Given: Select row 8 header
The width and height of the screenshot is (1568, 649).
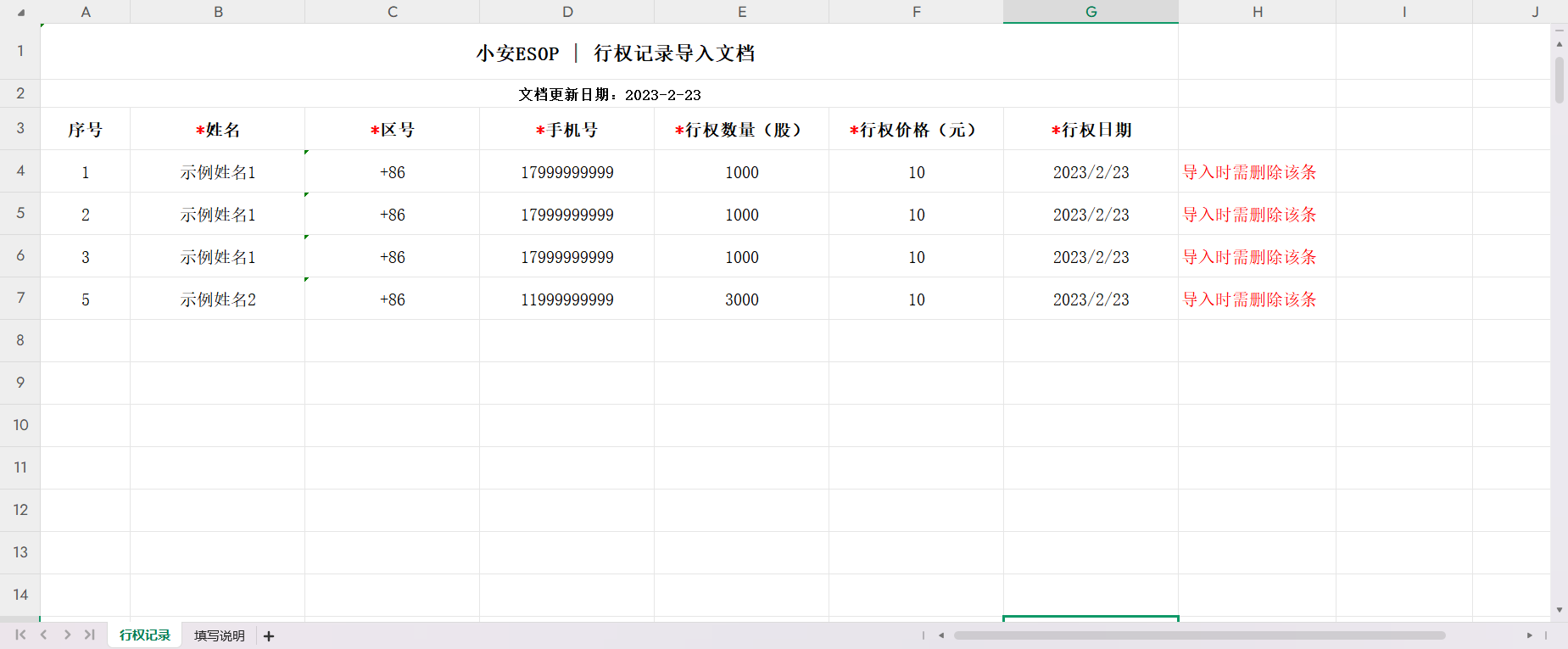Looking at the screenshot, I should pos(20,341).
